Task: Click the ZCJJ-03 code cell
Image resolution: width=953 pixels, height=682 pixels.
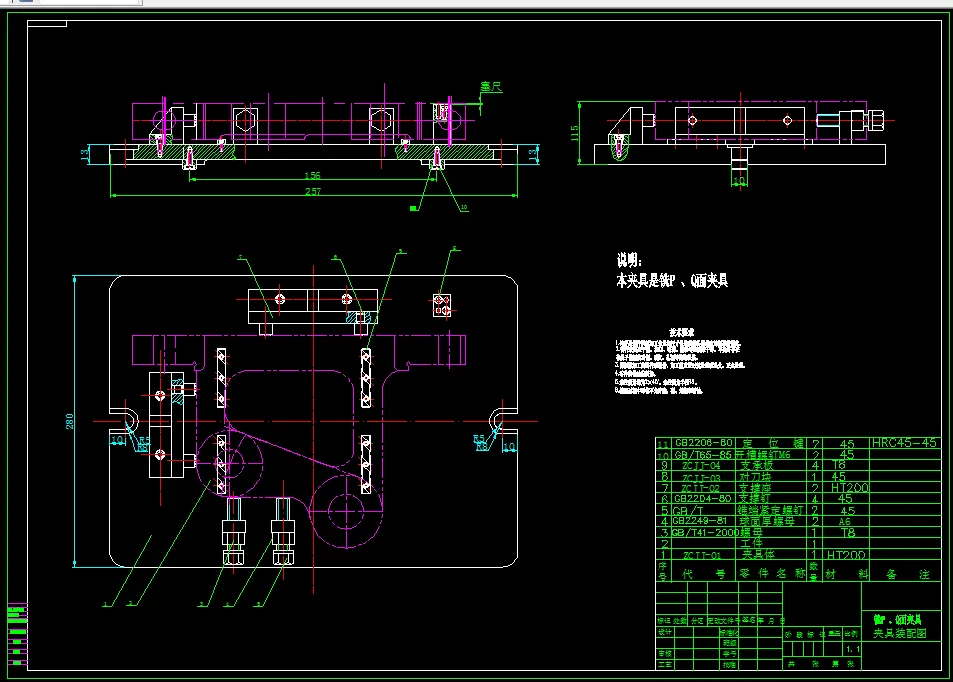Action: click(701, 477)
